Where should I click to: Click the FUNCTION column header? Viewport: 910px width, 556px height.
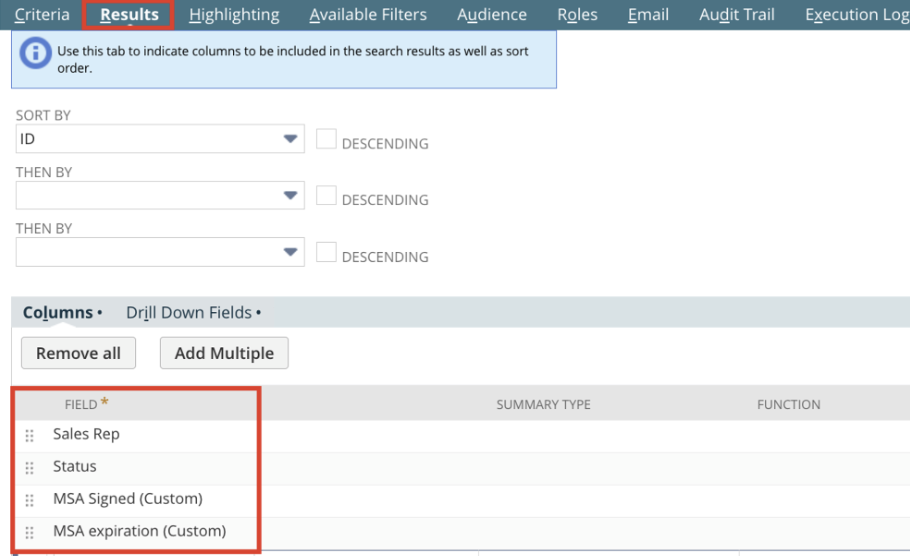(789, 405)
